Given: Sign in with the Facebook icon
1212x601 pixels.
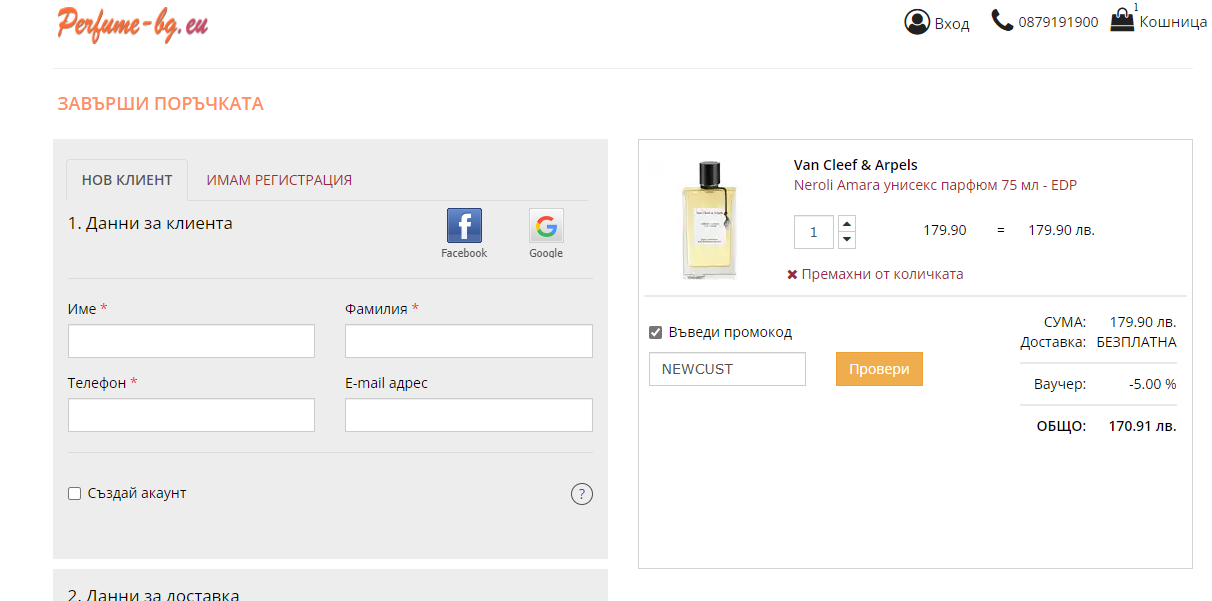Looking at the screenshot, I should click(464, 226).
